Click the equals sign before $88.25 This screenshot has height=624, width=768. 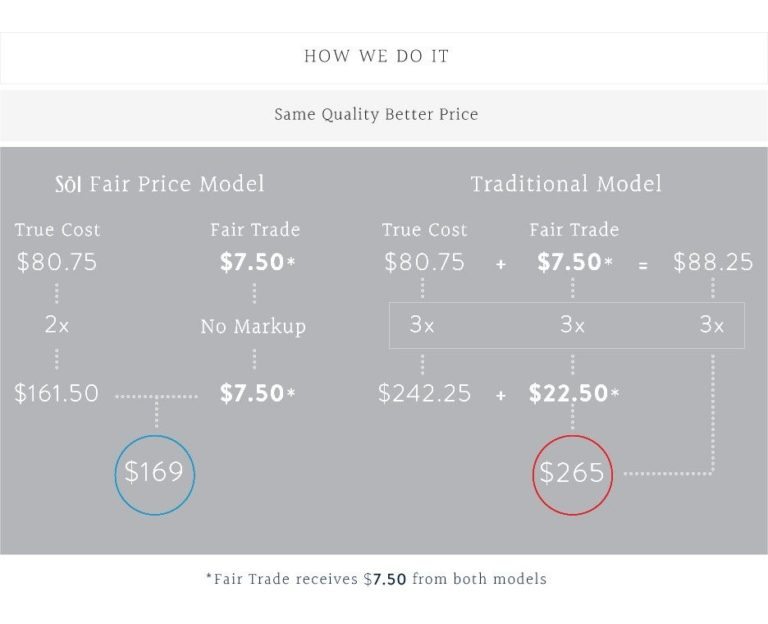(x=643, y=265)
